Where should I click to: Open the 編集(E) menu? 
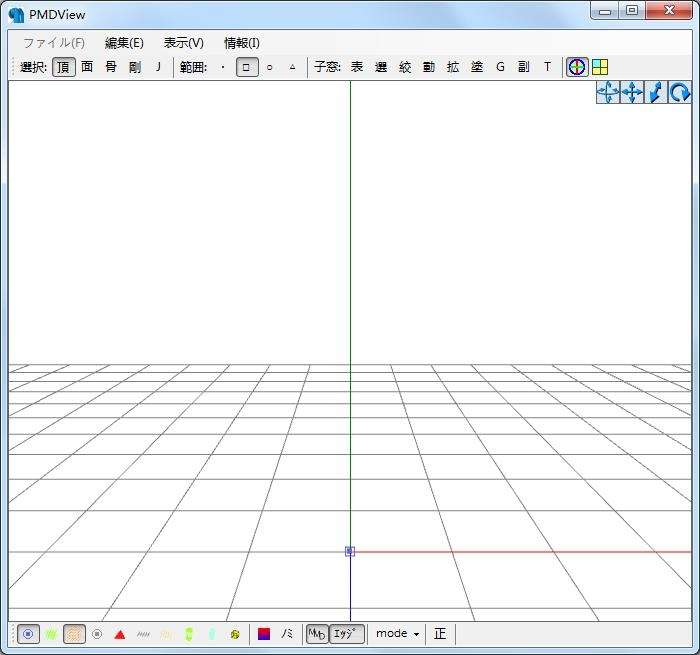124,43
